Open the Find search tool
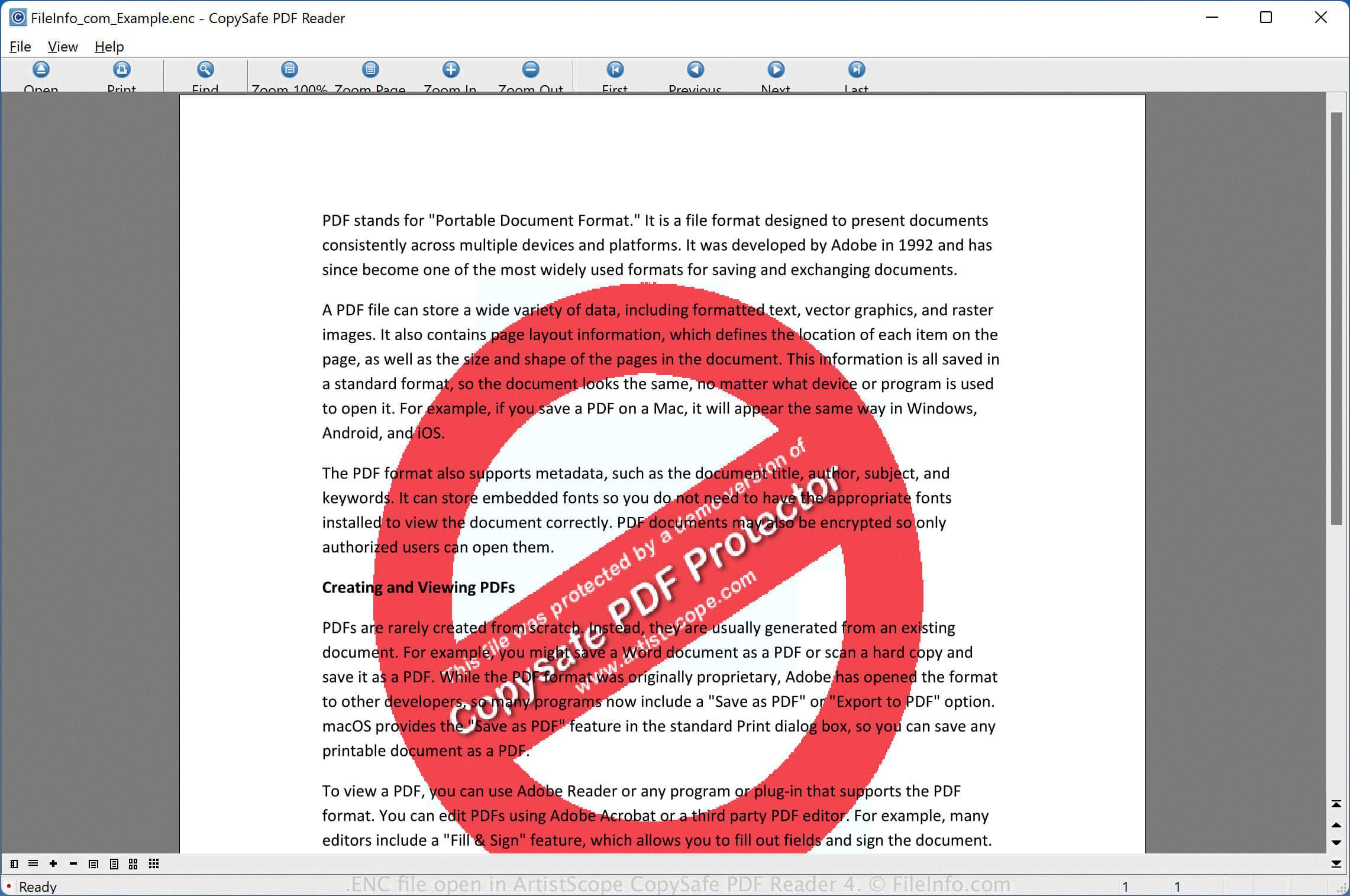1350x896 pixels. point(205,70)
